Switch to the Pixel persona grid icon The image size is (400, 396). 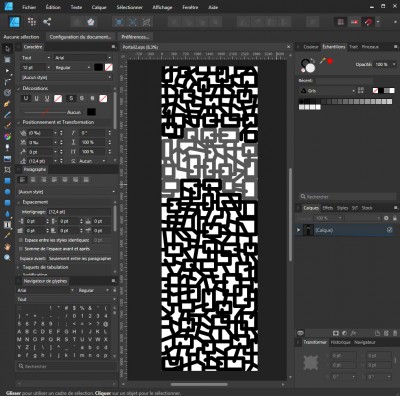32,22
